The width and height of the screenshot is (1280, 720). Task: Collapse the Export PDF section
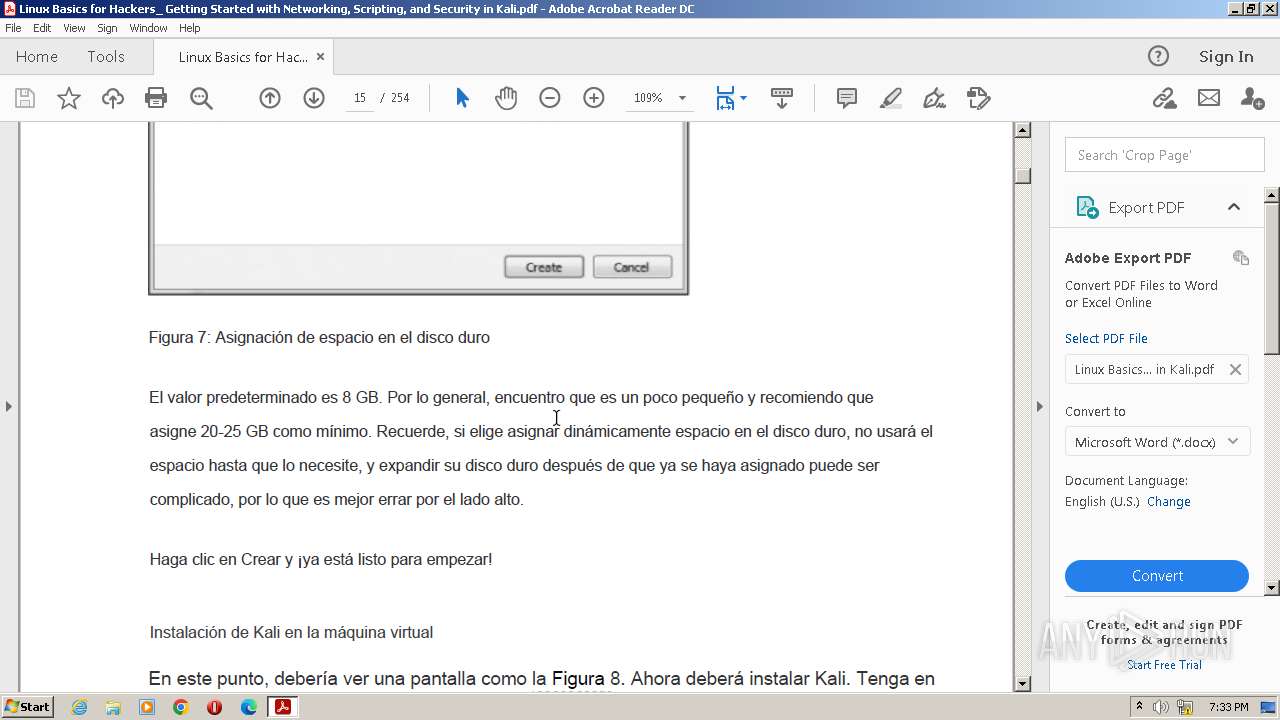[1234, 207]
